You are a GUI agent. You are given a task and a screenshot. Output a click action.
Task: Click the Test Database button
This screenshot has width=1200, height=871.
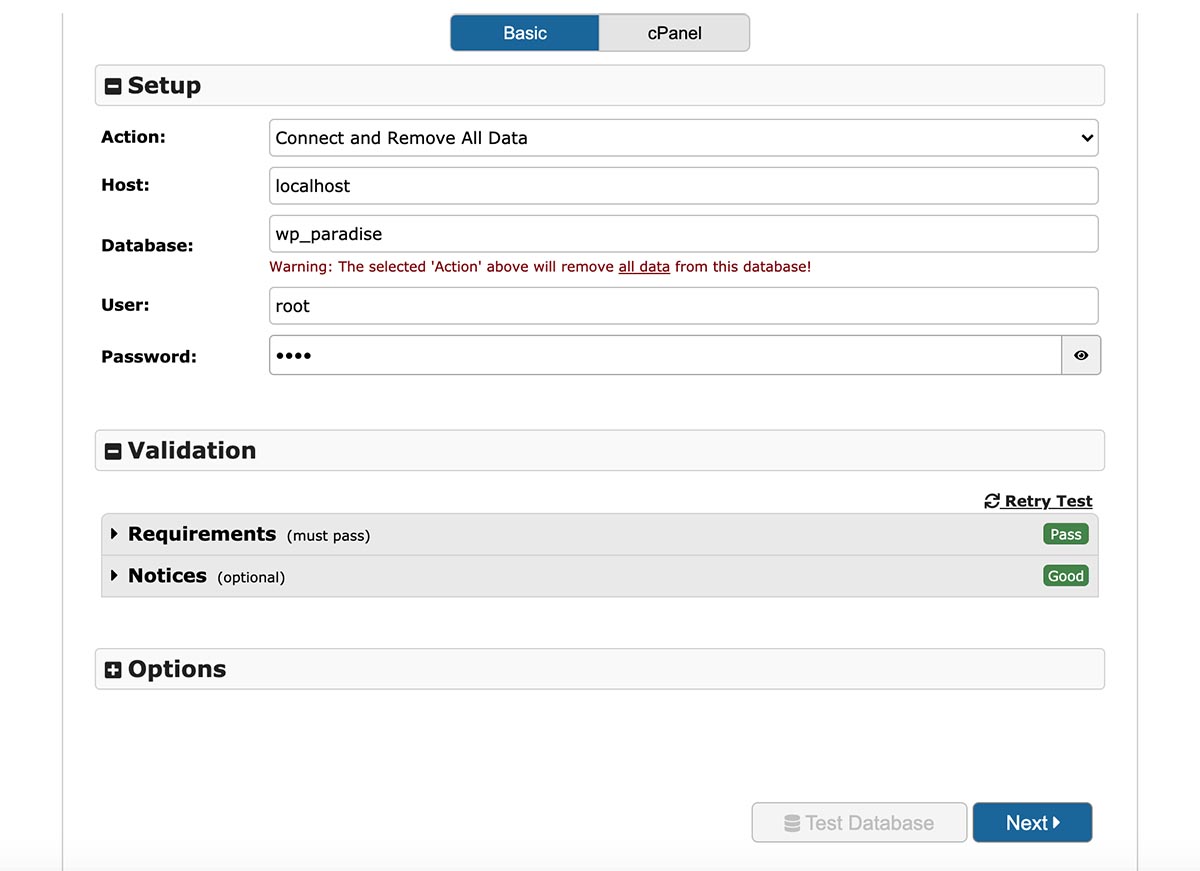(x=859, y=823)
